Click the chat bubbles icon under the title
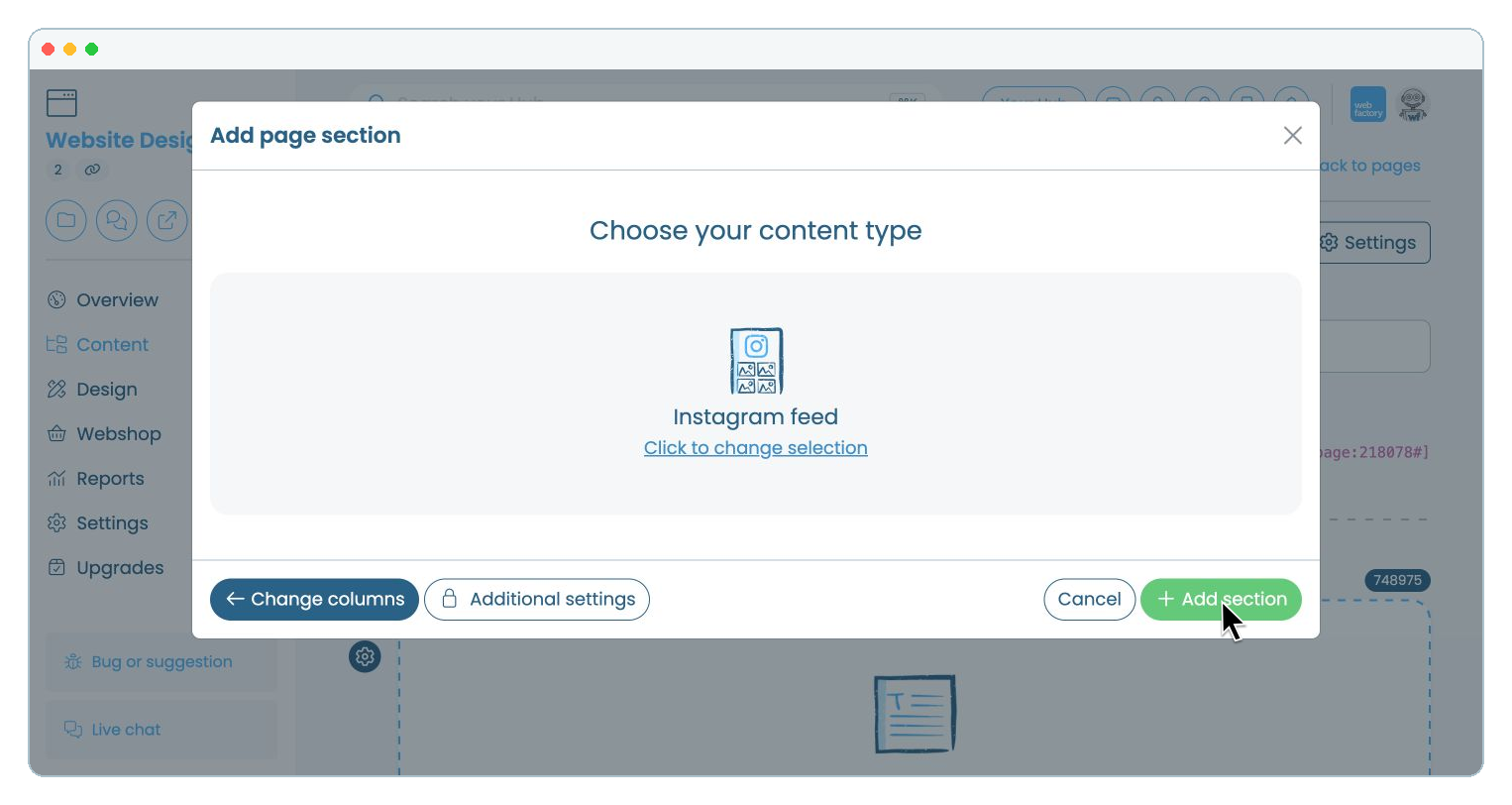Image resolution: width=1512 pixels, height=805 pixels. (117, 220)
